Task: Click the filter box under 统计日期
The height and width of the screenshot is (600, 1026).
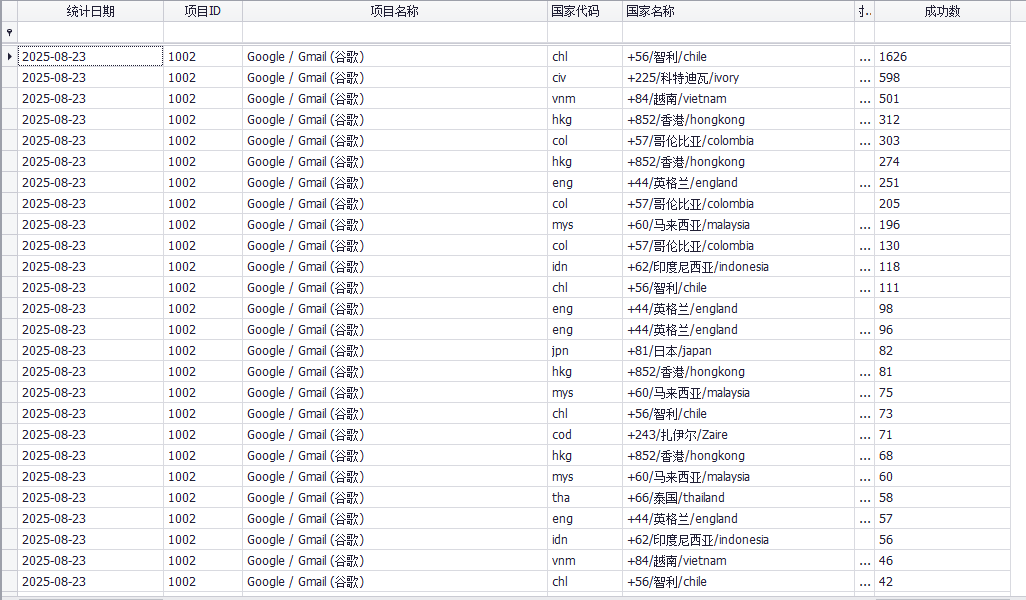Action: (90, 32)
